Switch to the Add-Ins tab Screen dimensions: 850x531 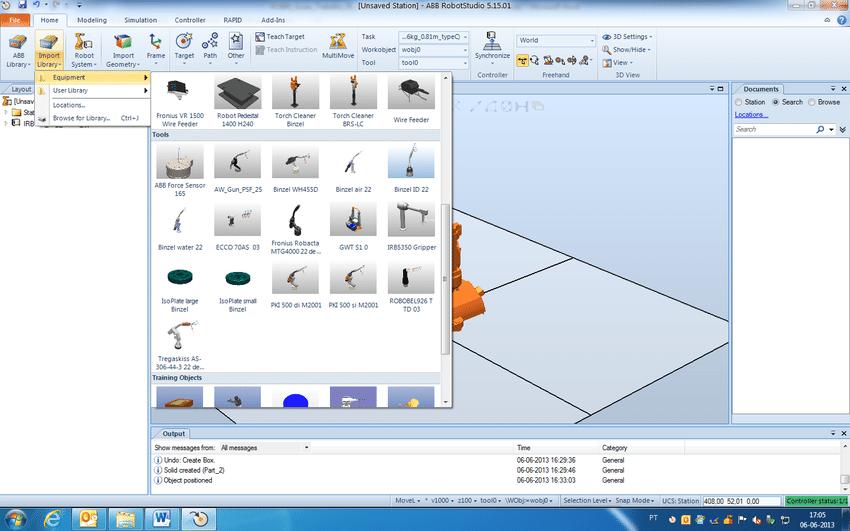(273, 20)
